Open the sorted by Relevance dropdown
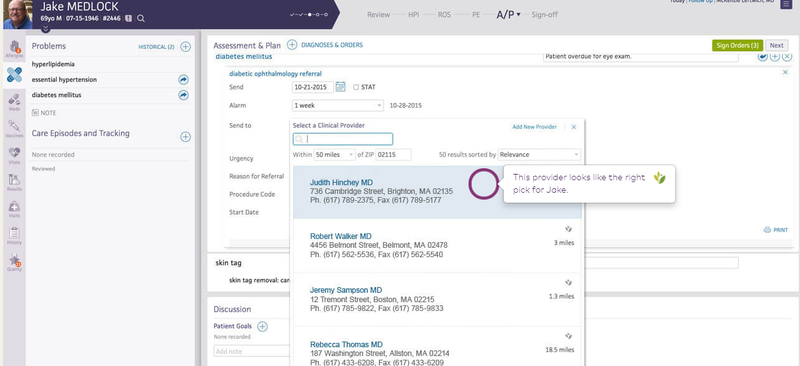This screenshot has width=800, height=366. 539,155
